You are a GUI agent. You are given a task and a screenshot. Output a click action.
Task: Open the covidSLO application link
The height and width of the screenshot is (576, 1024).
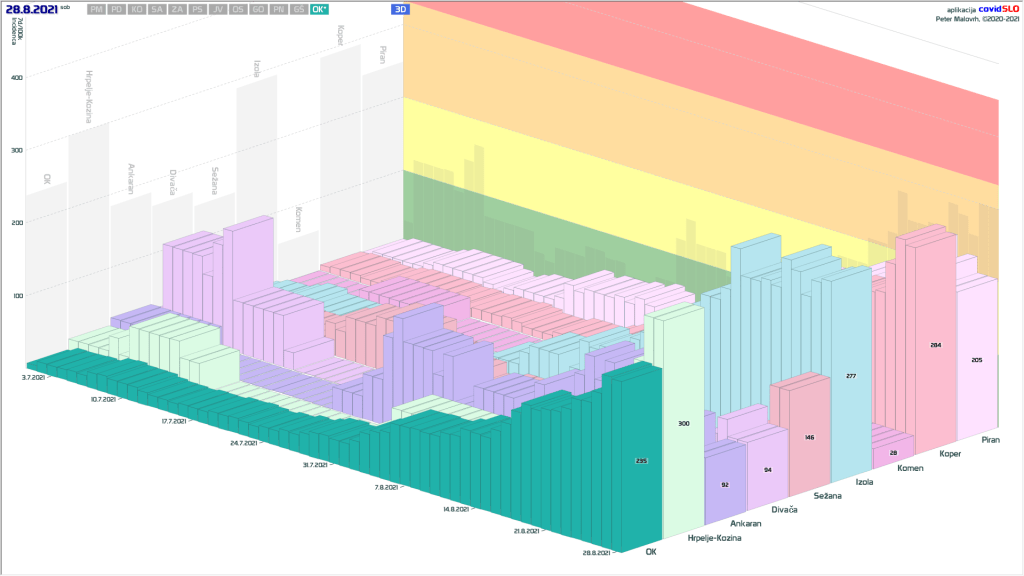coord(998,9)
